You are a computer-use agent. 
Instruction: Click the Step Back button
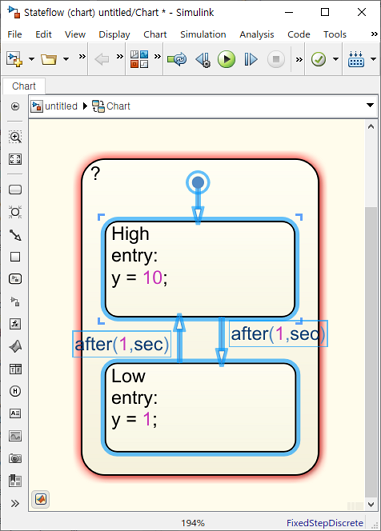[203, 60]
